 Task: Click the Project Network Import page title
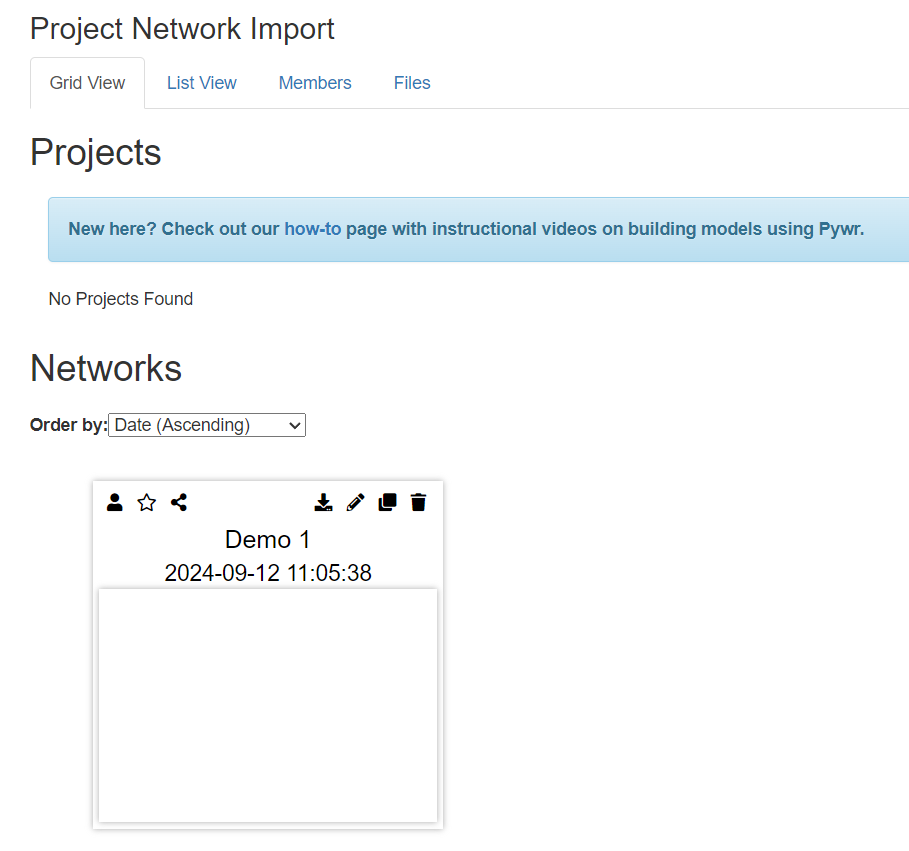[x=182, y=29]
